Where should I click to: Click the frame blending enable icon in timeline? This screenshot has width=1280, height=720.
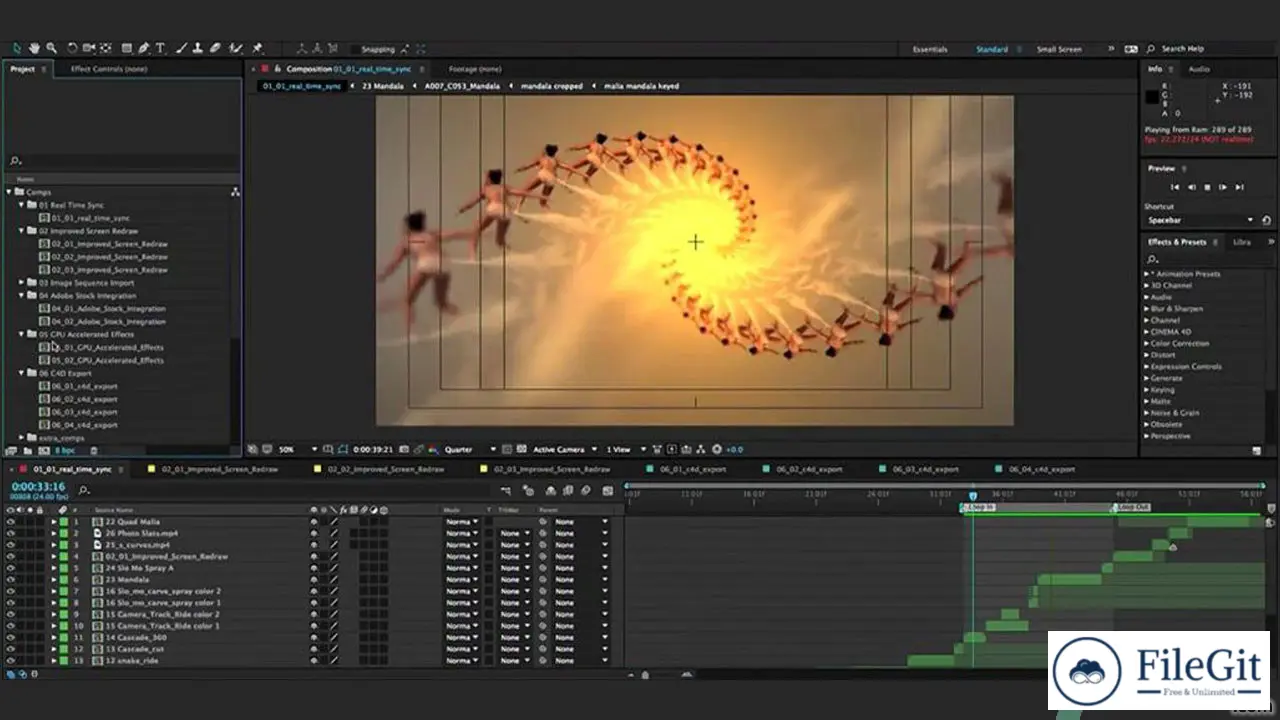pyautogui.click(x=568, y=490)
